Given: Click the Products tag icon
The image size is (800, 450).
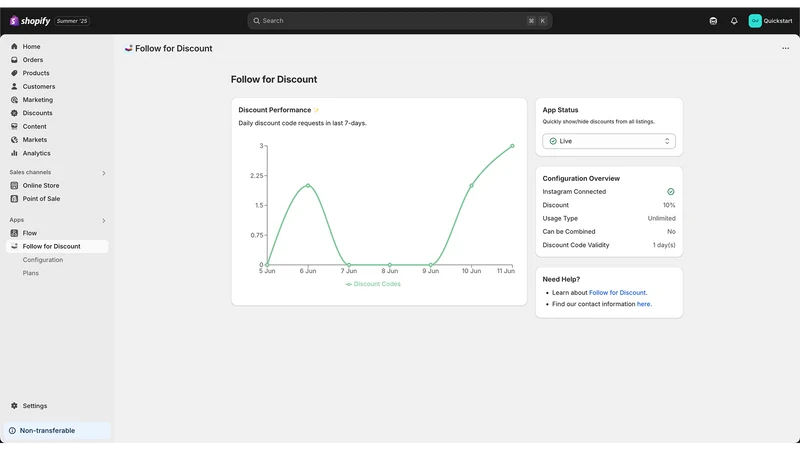Looking at the screenshot, I should 14,73.
